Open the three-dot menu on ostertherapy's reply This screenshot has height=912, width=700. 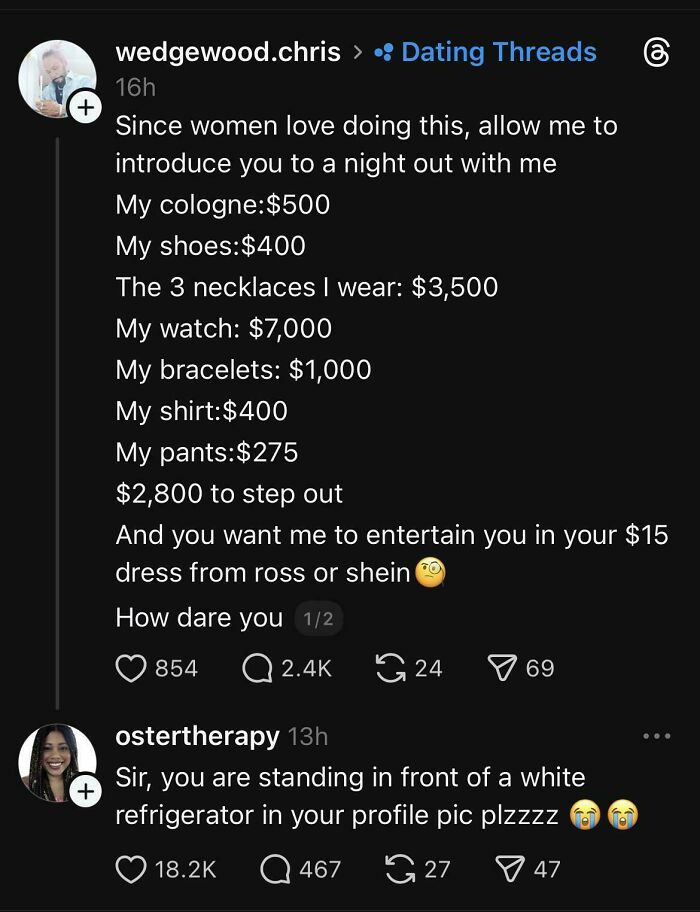click(x=657, y=736)
